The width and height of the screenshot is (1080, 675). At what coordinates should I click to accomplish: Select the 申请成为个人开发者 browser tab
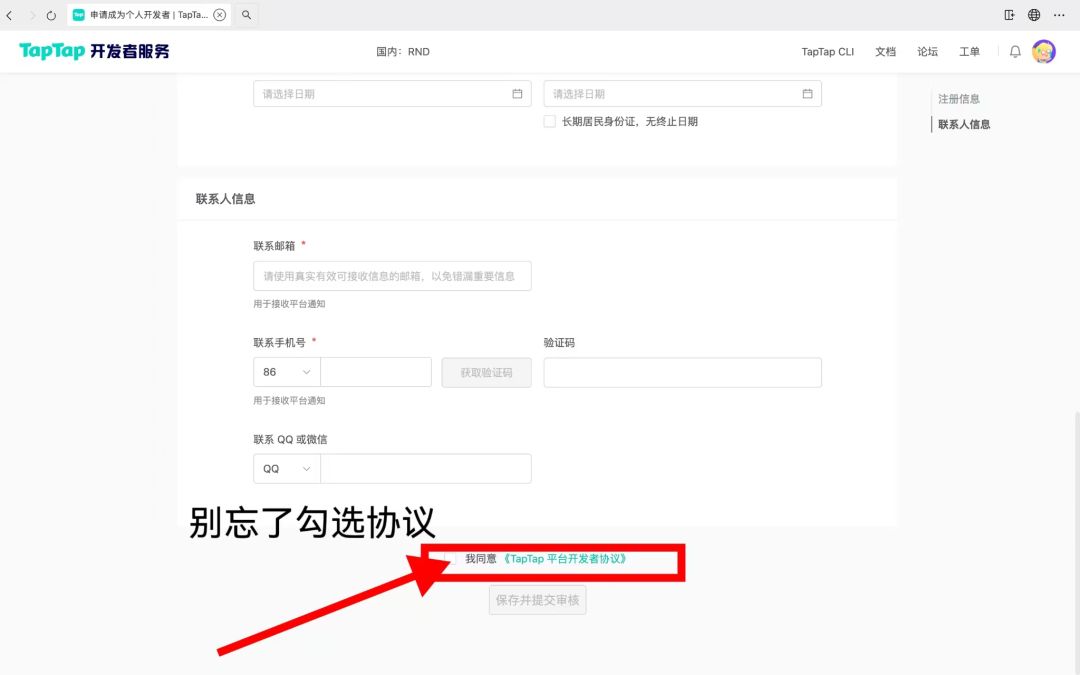[149, 14]
